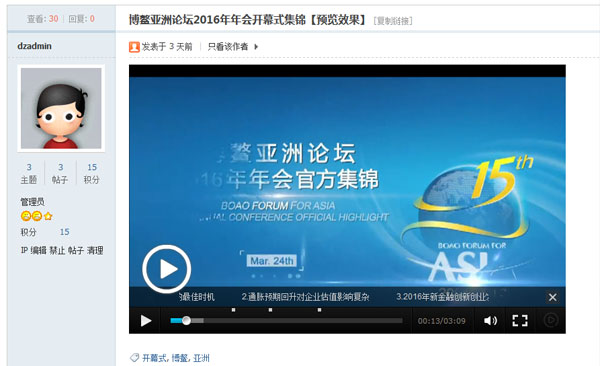Image resolution: width=600 pixels, height=366 pixels.
Task: Click the play button in control bar
Action: tap(146, 320)
